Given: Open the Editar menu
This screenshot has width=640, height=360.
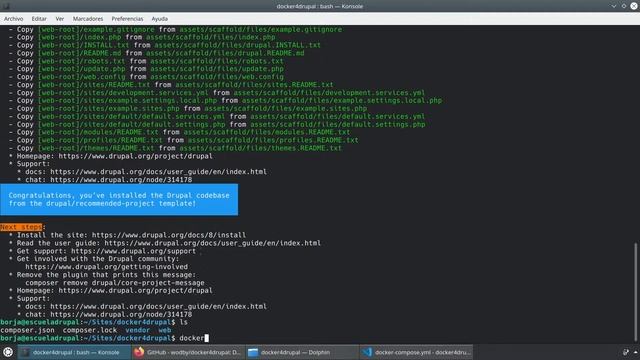Looking at the screenshot, I should pyautogui.click(x=39, y=19).
